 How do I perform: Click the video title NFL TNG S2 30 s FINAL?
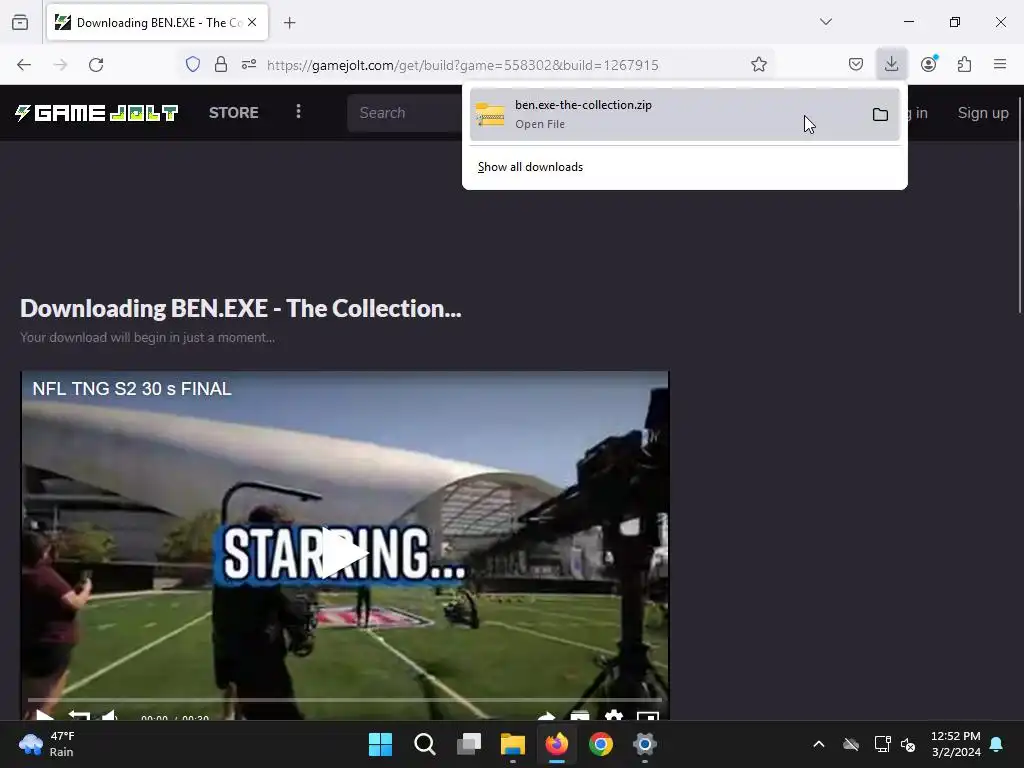[x=132, y=389]
